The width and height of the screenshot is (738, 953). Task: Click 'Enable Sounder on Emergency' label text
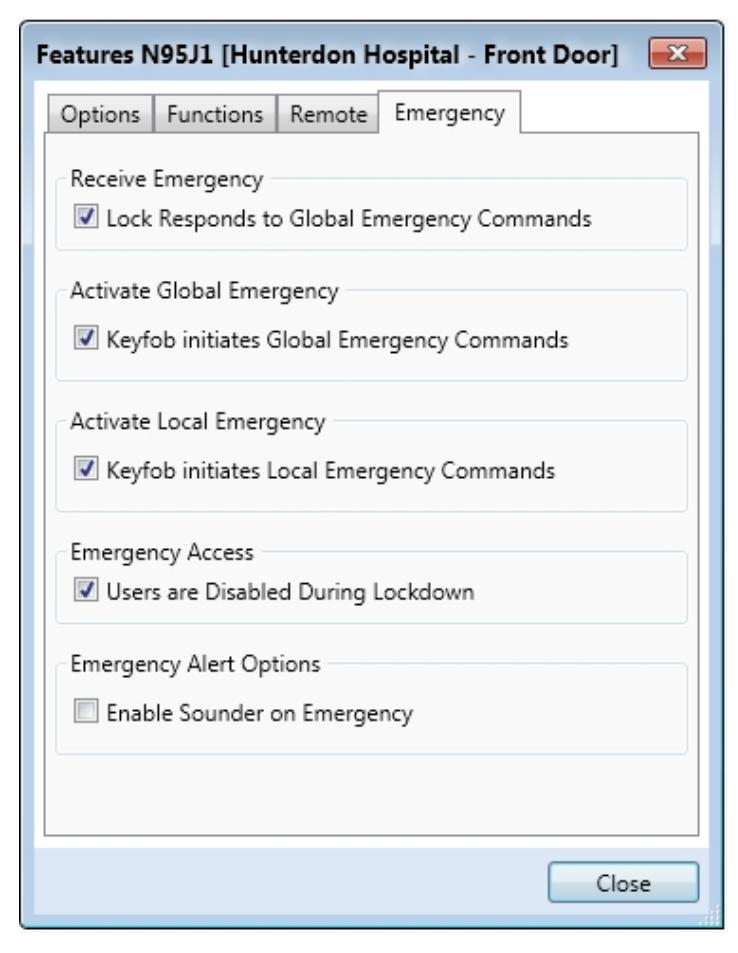[x=260, y=713]
